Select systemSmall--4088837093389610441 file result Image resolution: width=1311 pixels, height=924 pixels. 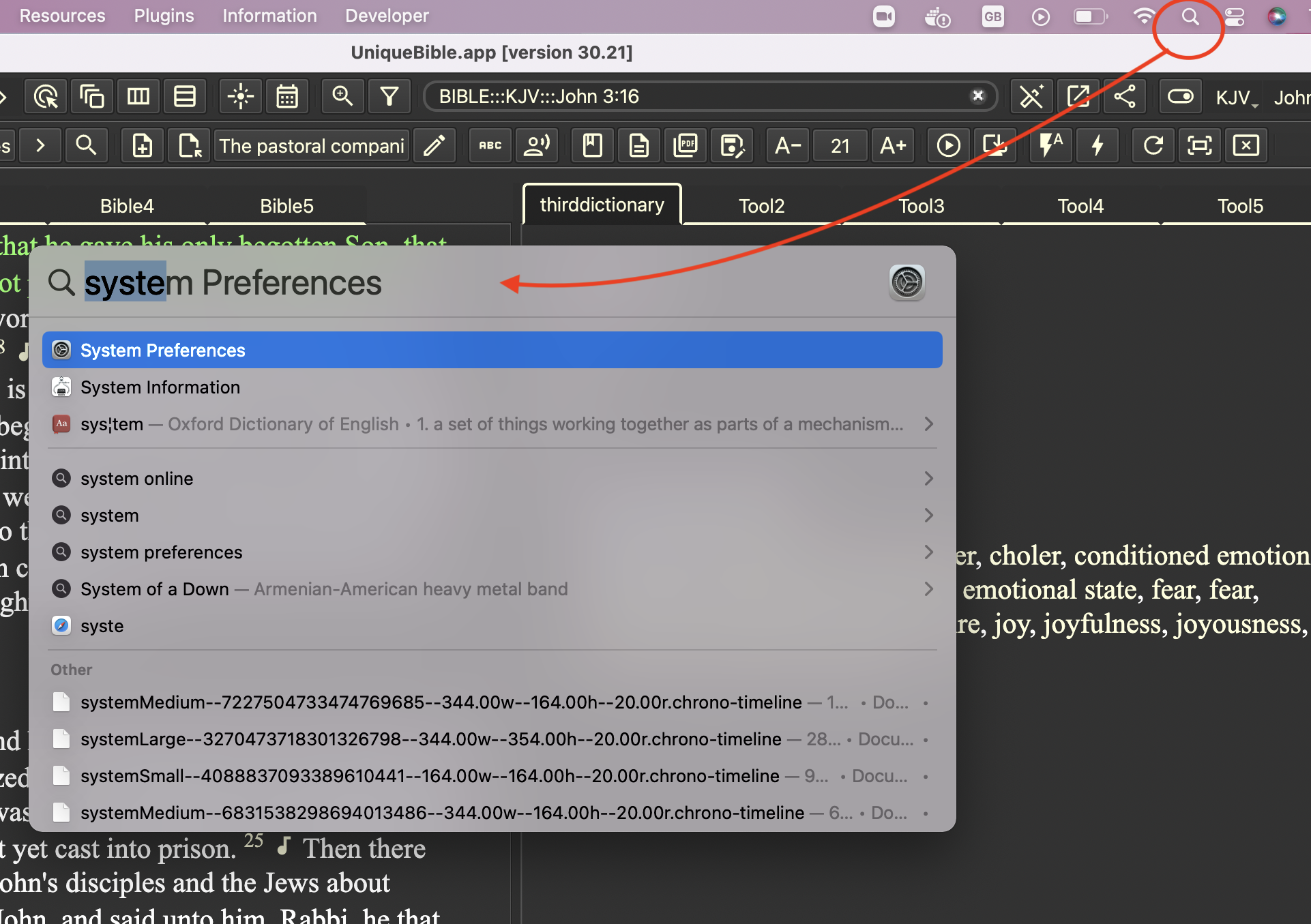492,775
